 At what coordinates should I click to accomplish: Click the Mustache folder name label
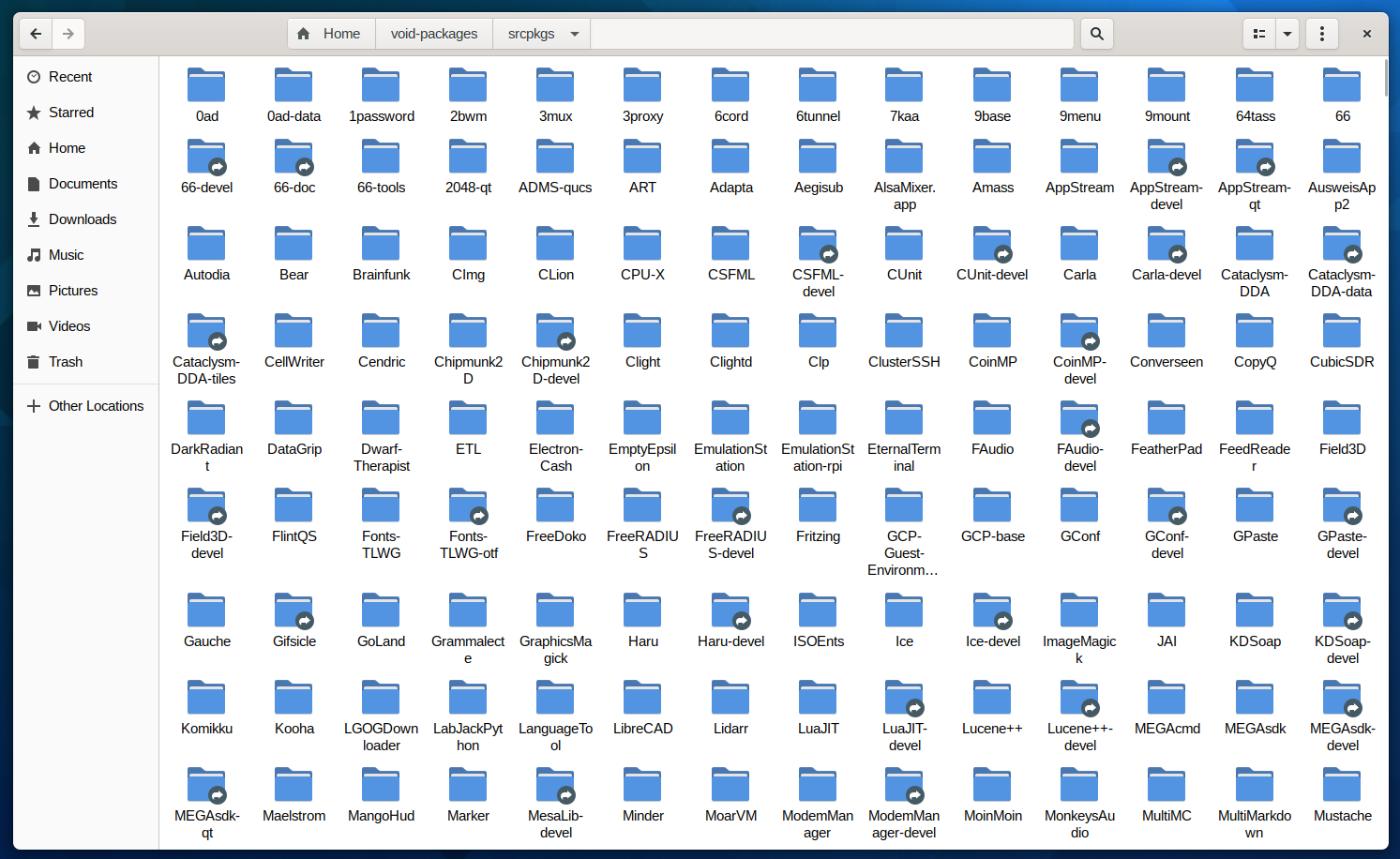click(1342, 816)
